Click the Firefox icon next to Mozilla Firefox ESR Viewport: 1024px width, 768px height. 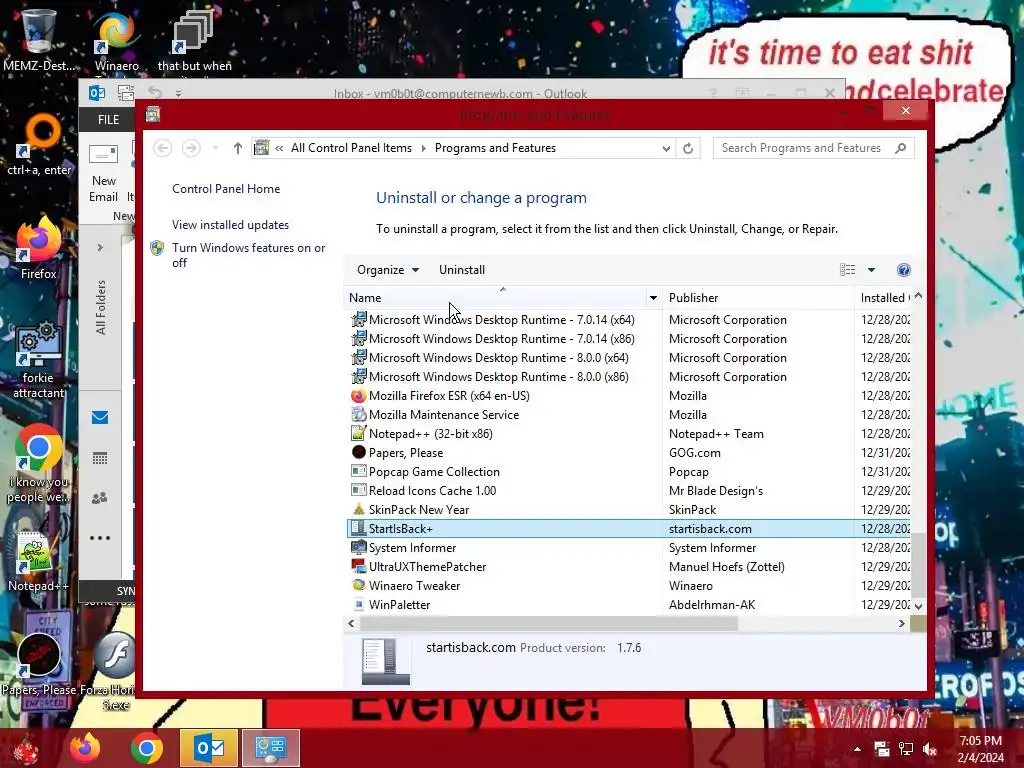(359, 396)
